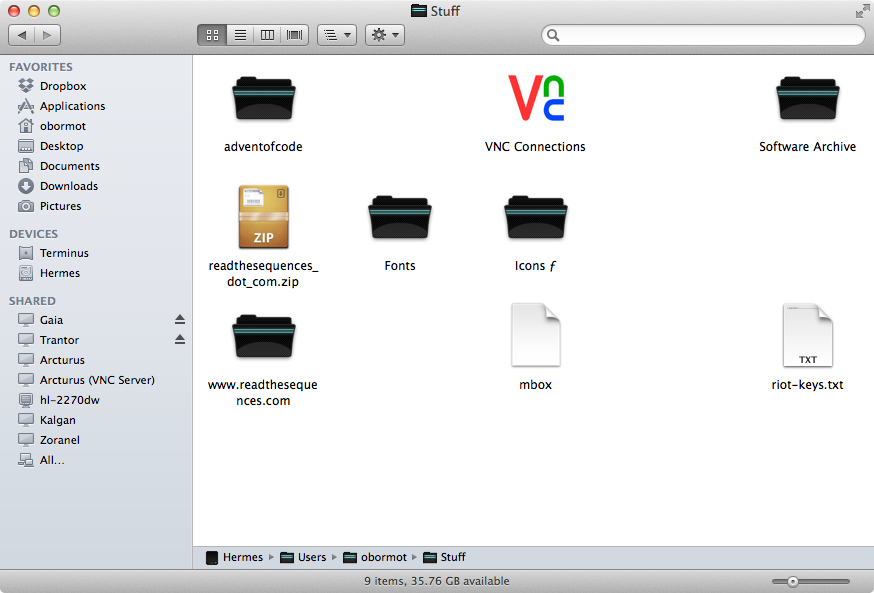
Task: Switch to icon view
Action: tap(212, 35)
